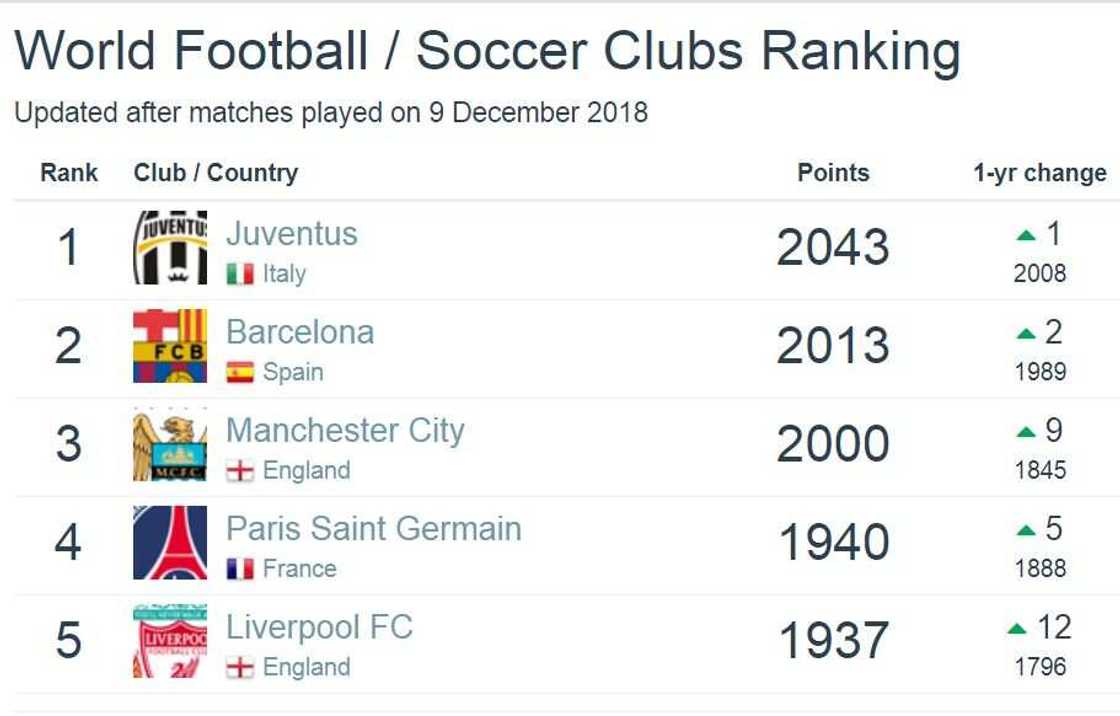Click the green up arrow beside Juventus
This screenshot has width=1120, height=716.
[x=1026, y=236]
